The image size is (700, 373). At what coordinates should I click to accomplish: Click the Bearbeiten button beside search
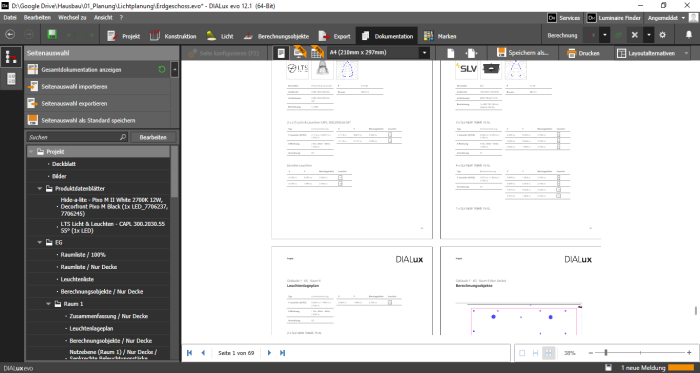[153, 137]
